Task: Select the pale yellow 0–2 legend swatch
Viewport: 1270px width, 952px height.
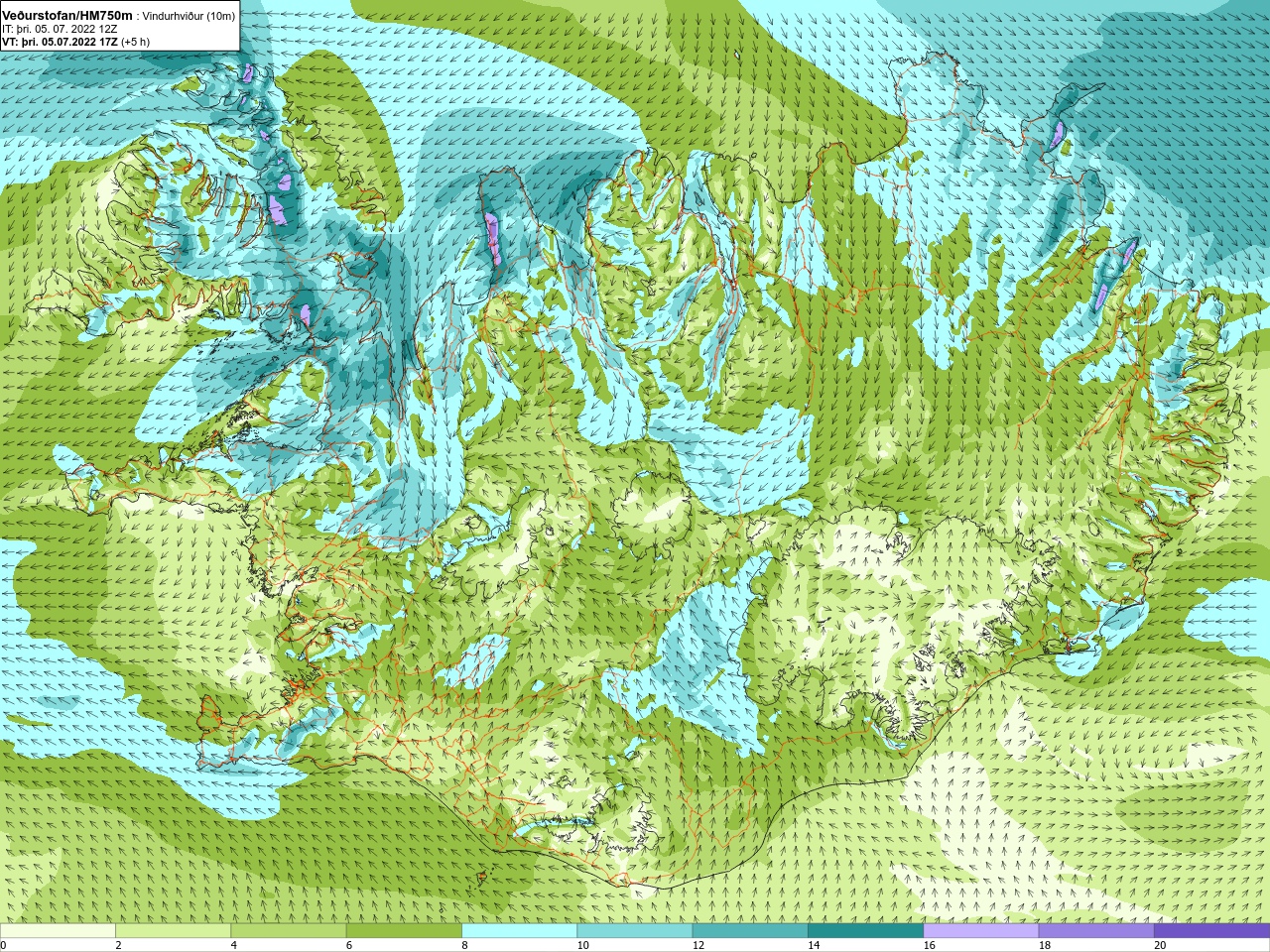Action: tap(58, 931)
